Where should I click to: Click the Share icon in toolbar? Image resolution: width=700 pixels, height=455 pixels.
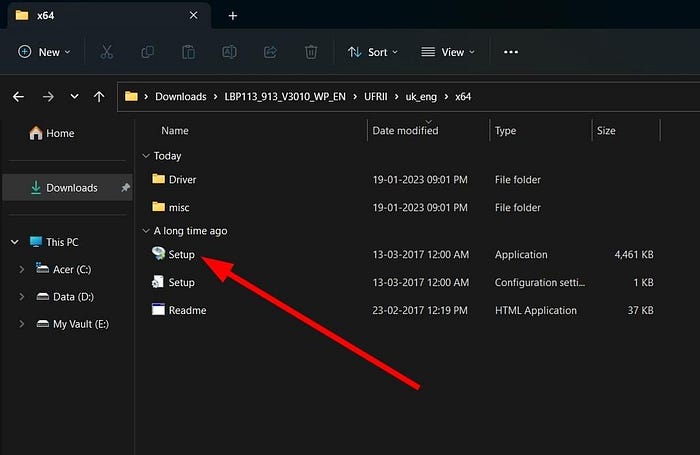click(270, 52)
